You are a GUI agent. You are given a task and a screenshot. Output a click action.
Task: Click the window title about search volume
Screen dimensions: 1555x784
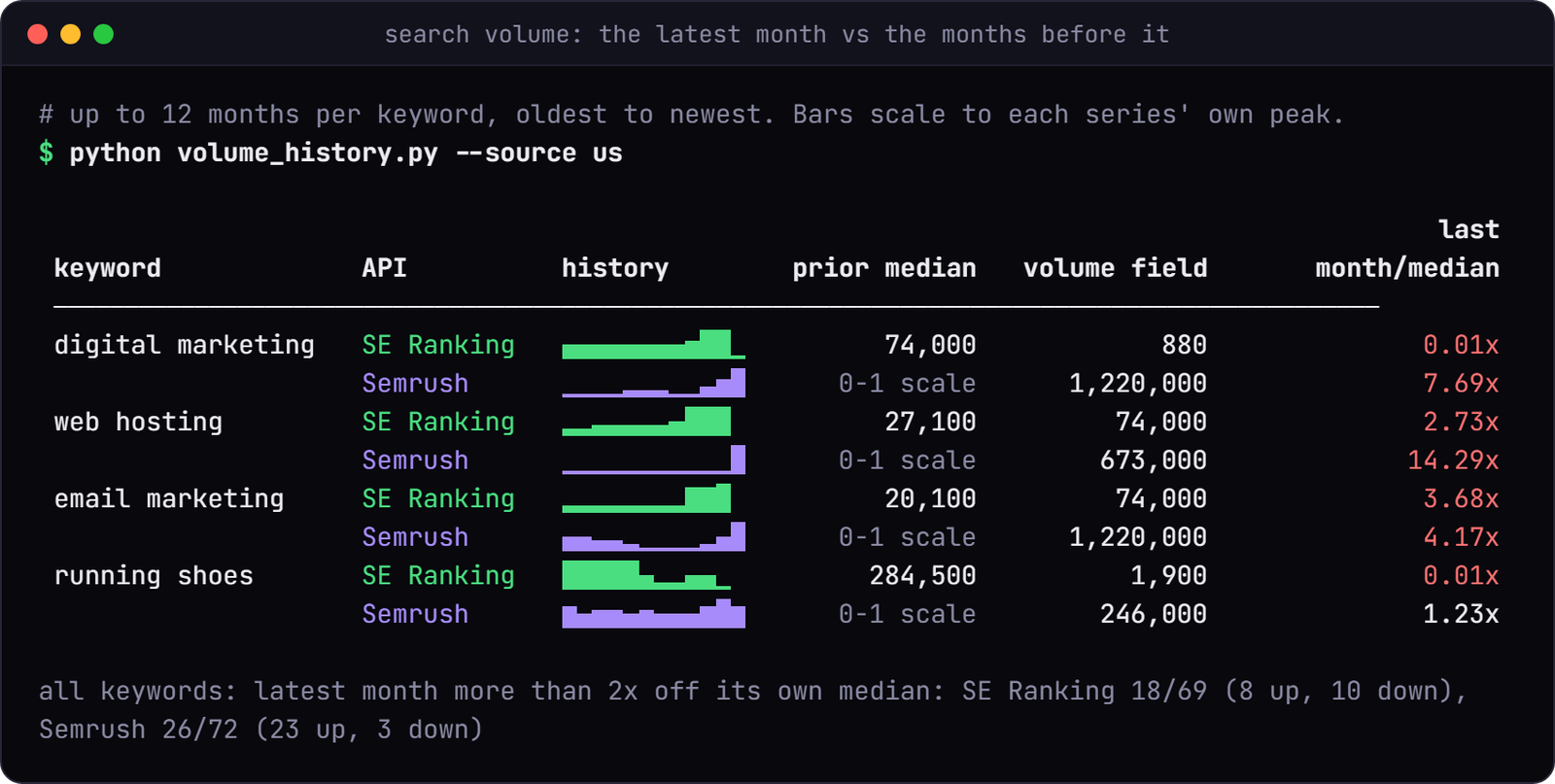777,35
